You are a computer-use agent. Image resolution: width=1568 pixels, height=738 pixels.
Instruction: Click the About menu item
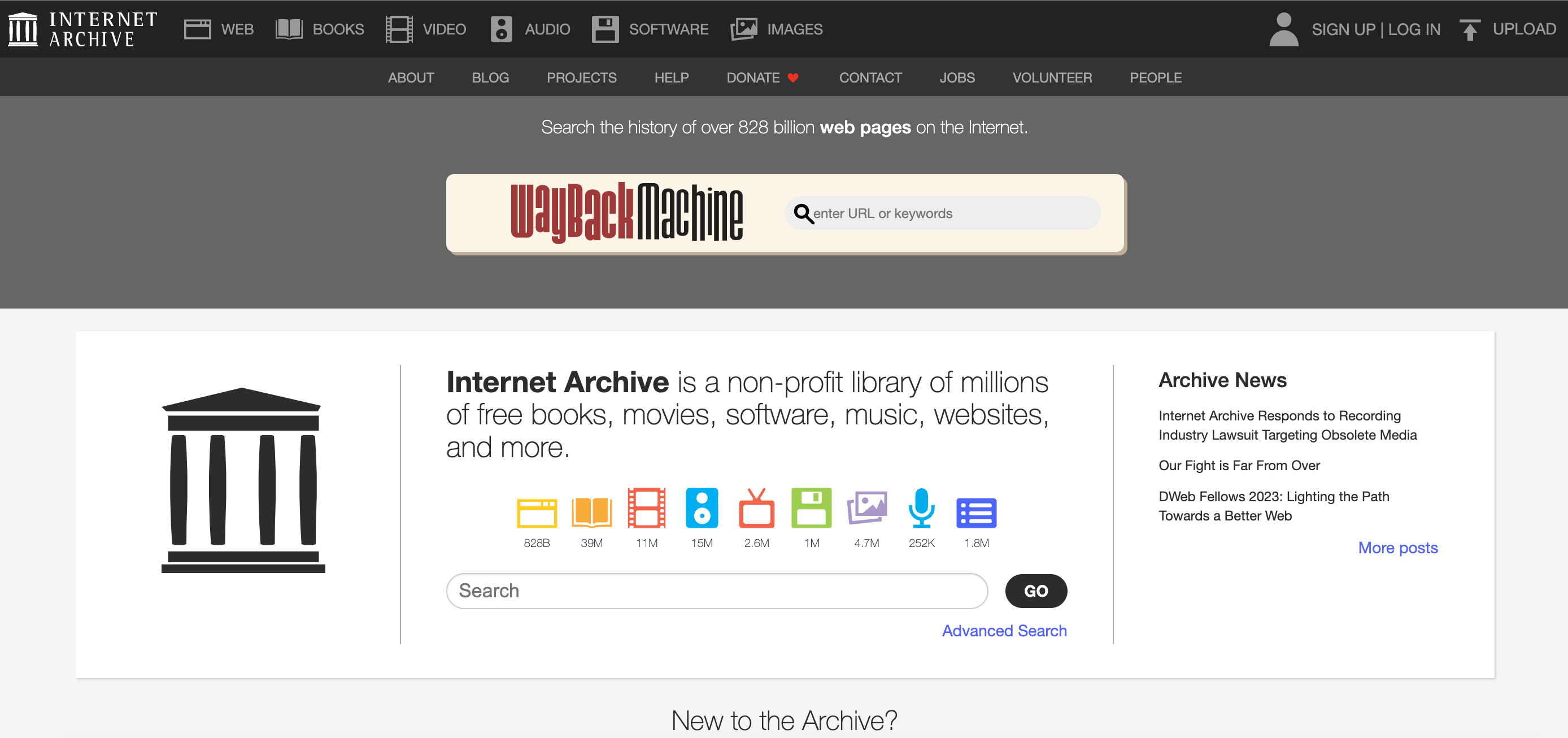tap(409, 77)
